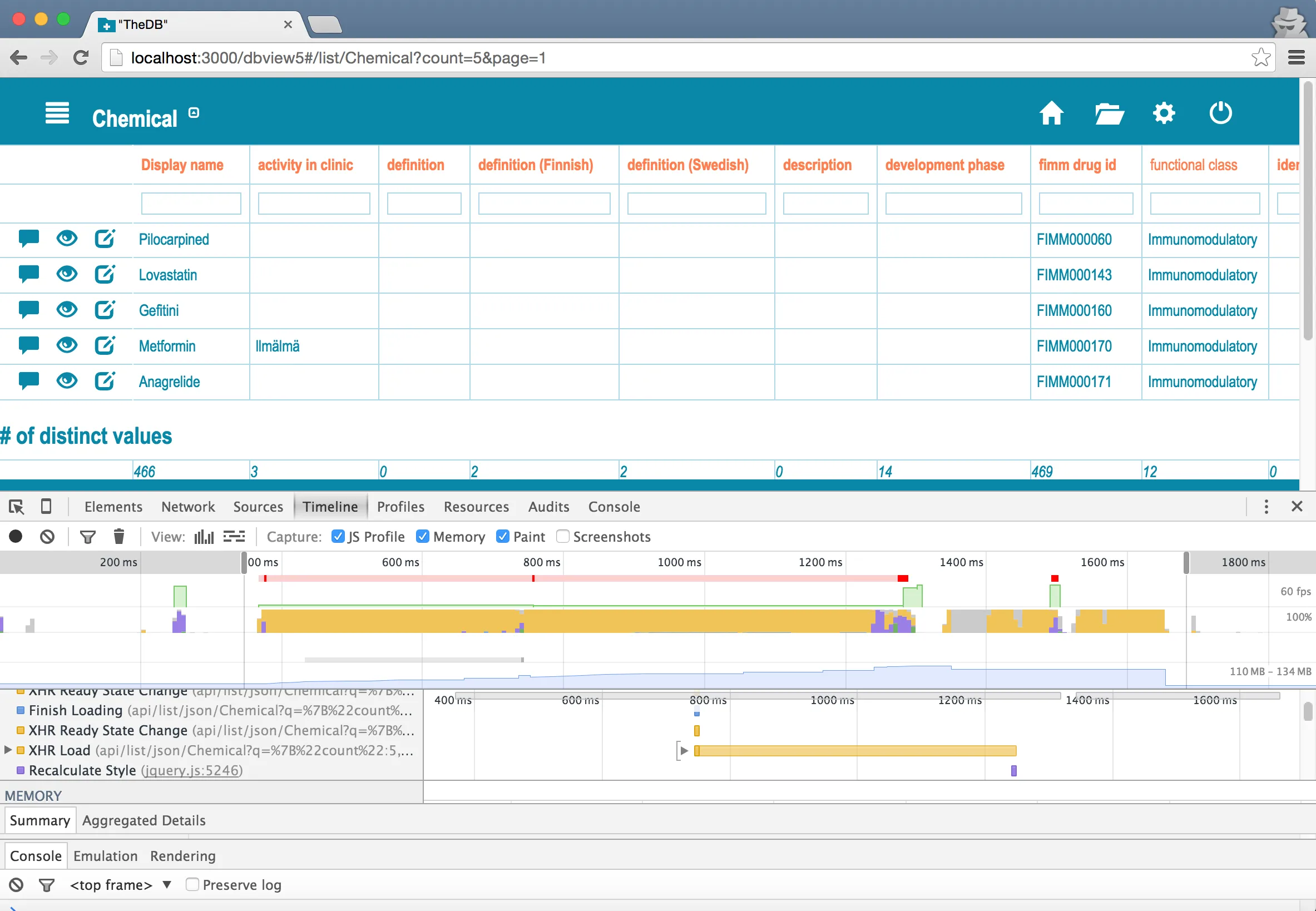Click the power logout icon
This screenshot has width=1316, height=911.
[1220, 113]
